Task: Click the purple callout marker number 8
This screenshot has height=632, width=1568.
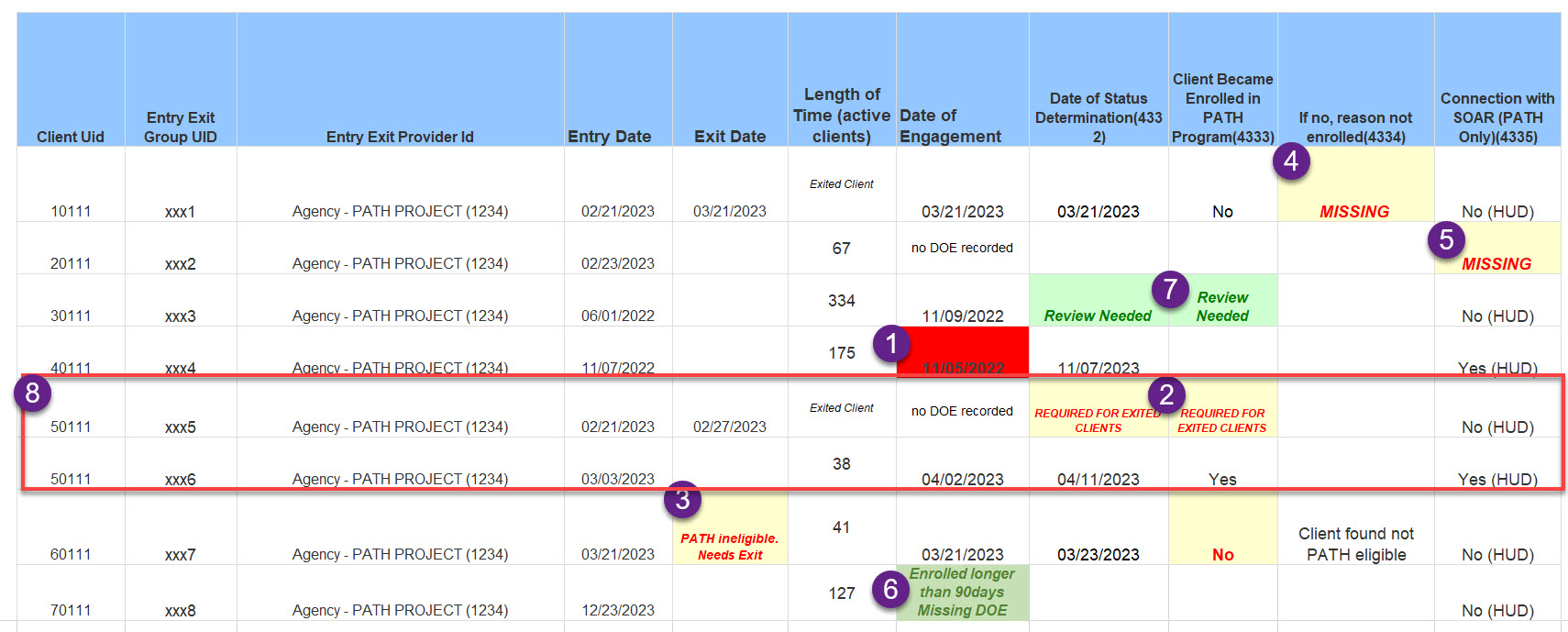Action: click(x=33, y=394)
